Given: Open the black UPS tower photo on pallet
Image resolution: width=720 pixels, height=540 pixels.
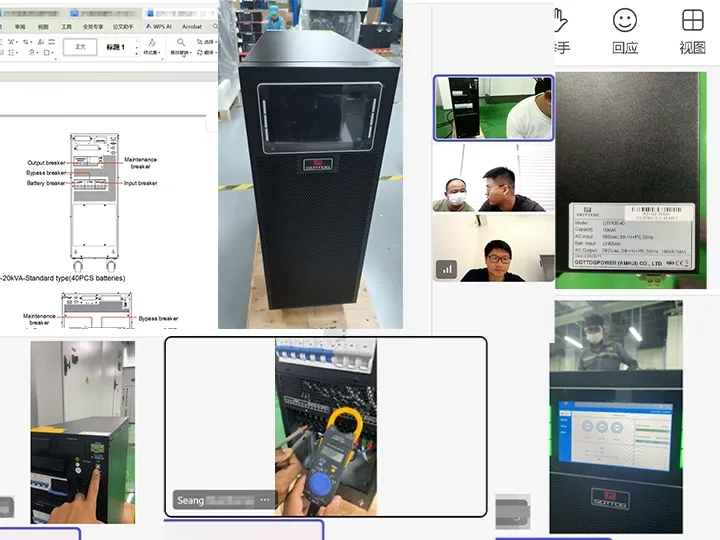Looking at the screenshot, I should pos(310,164).
